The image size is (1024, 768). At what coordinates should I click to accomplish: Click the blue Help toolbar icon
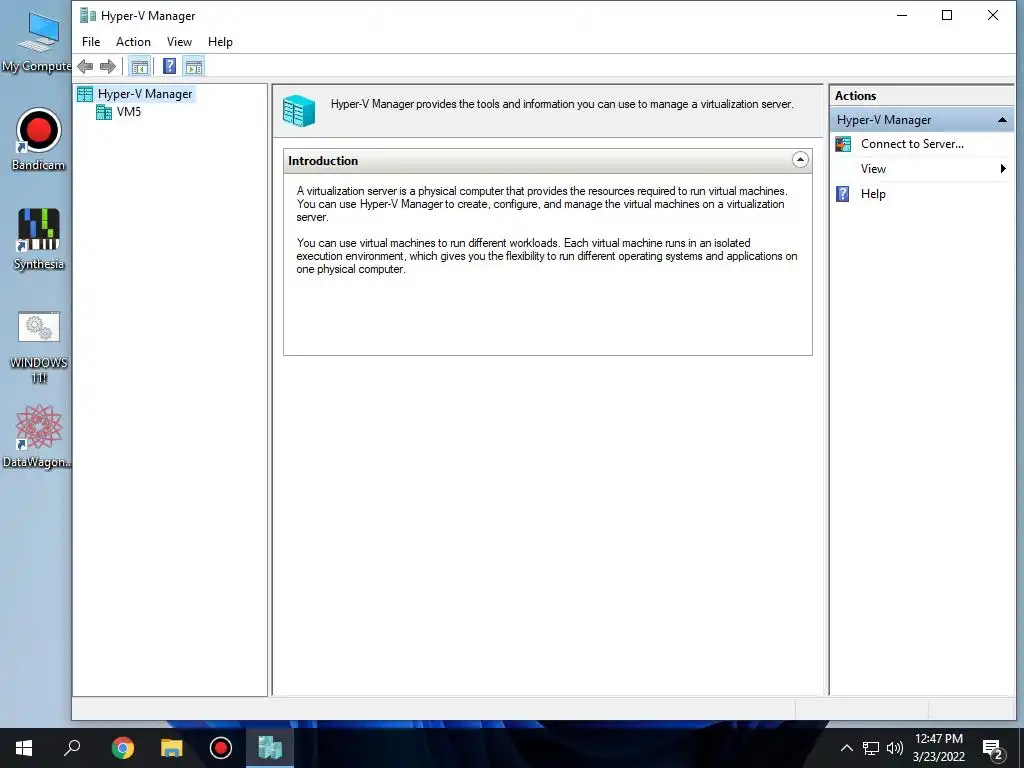click(169, 66)
